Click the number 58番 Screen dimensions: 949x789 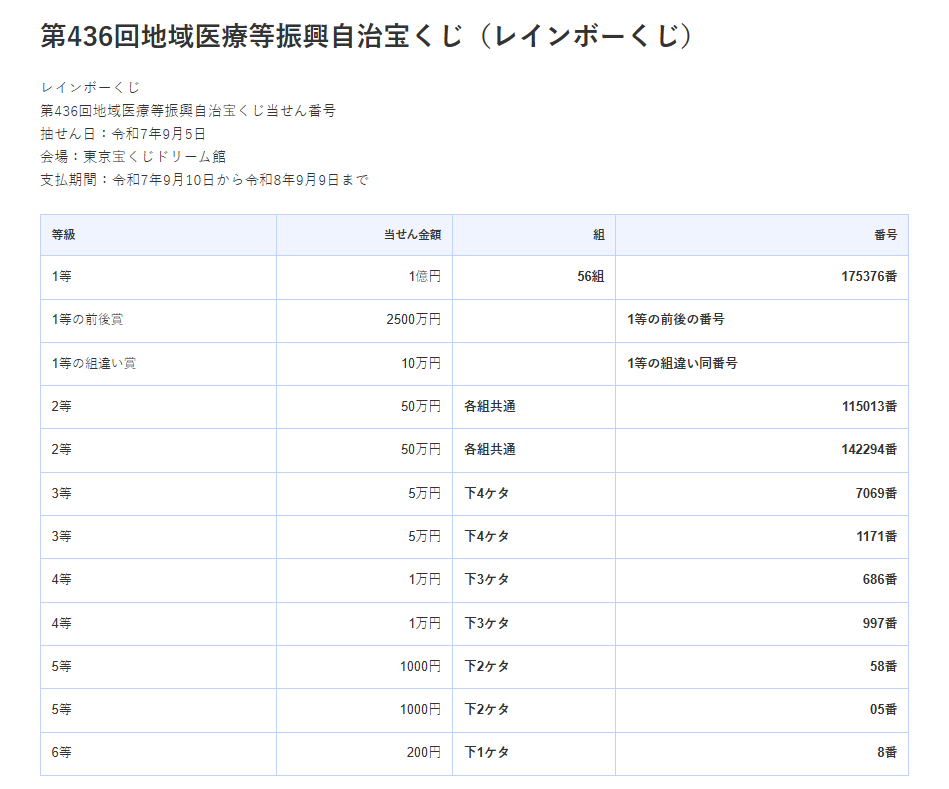[884, 666]
